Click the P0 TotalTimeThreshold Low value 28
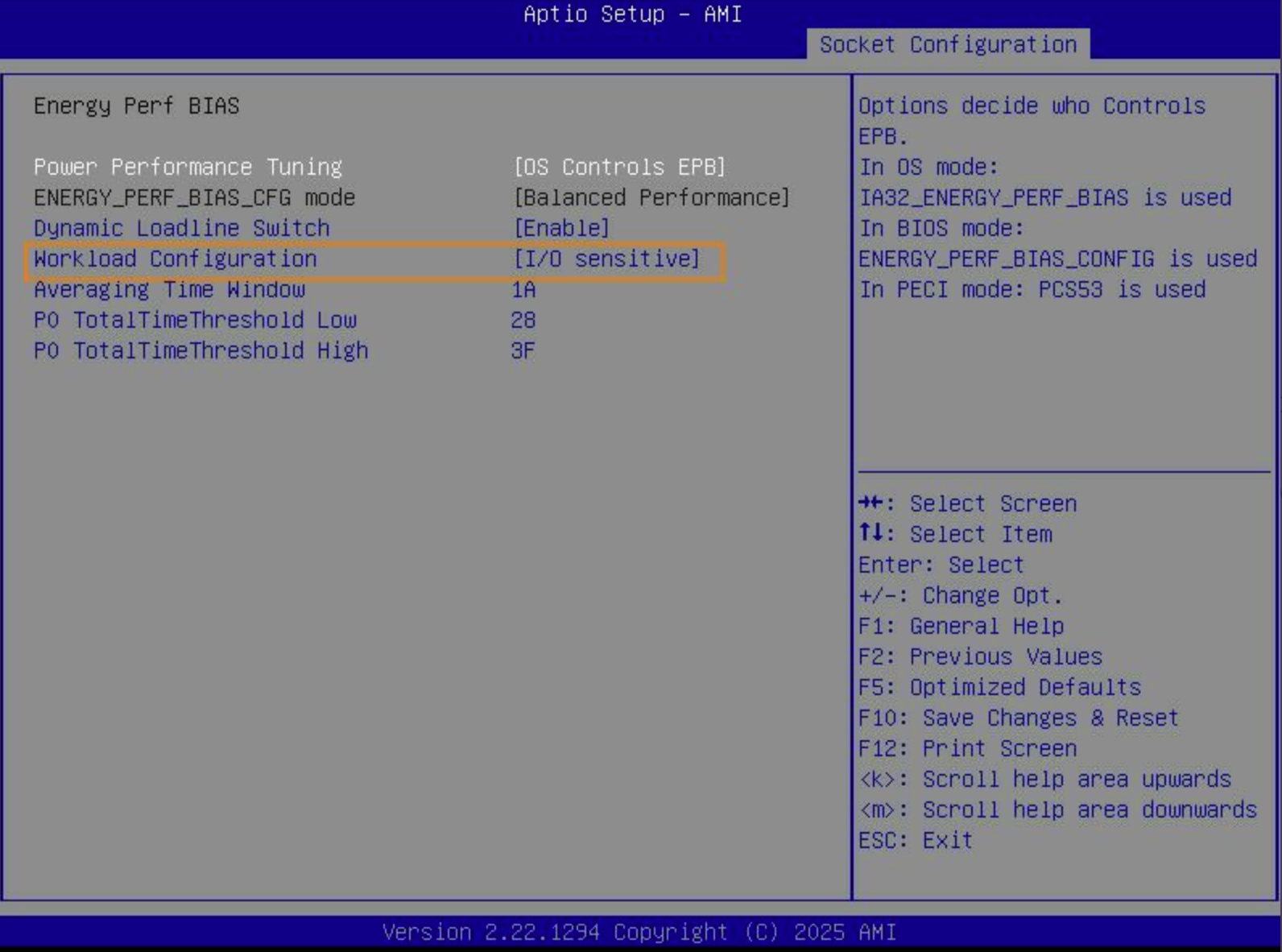This screenshot has width=1282, height=952. pos(523,320)
